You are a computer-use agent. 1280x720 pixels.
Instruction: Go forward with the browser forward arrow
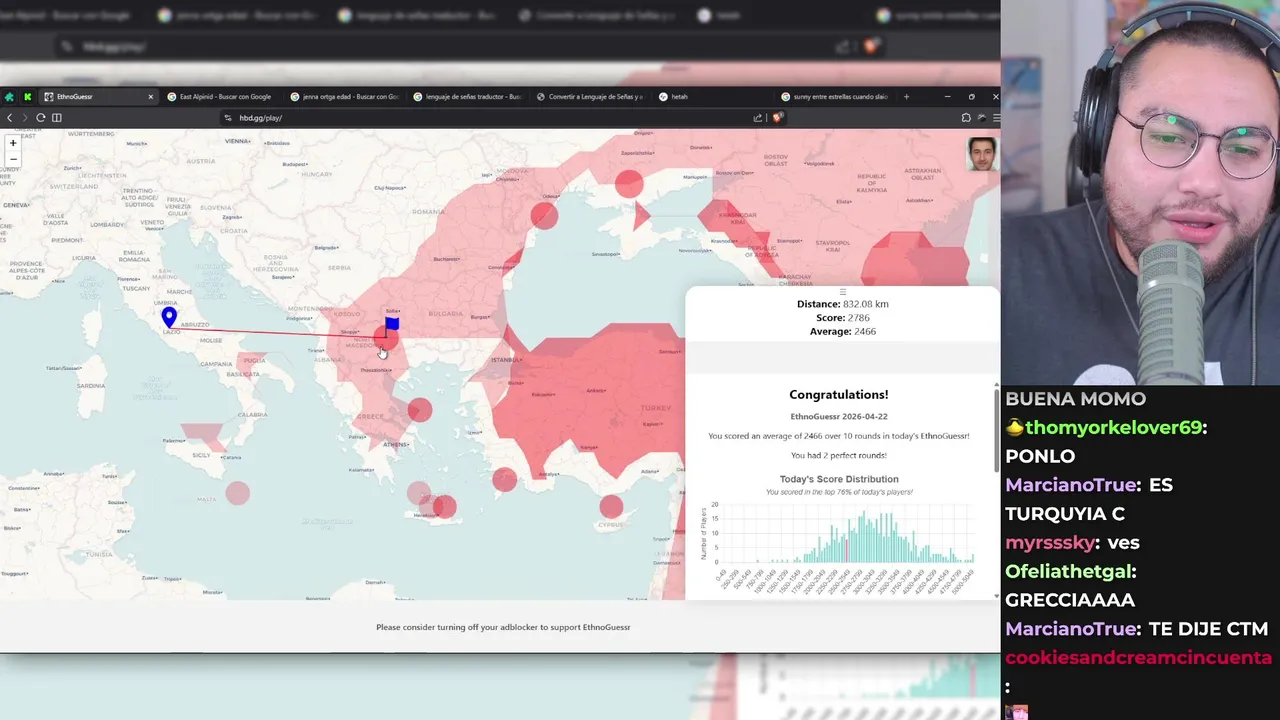pyautogui.click(x=25, y=118)
